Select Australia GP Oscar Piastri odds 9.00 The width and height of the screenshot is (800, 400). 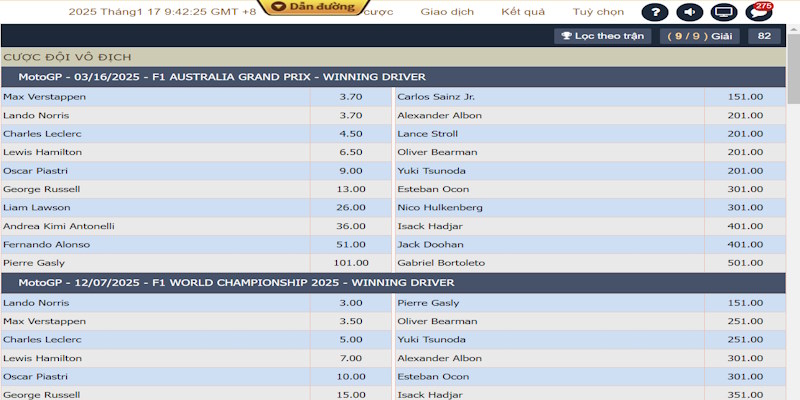[351, 171]
